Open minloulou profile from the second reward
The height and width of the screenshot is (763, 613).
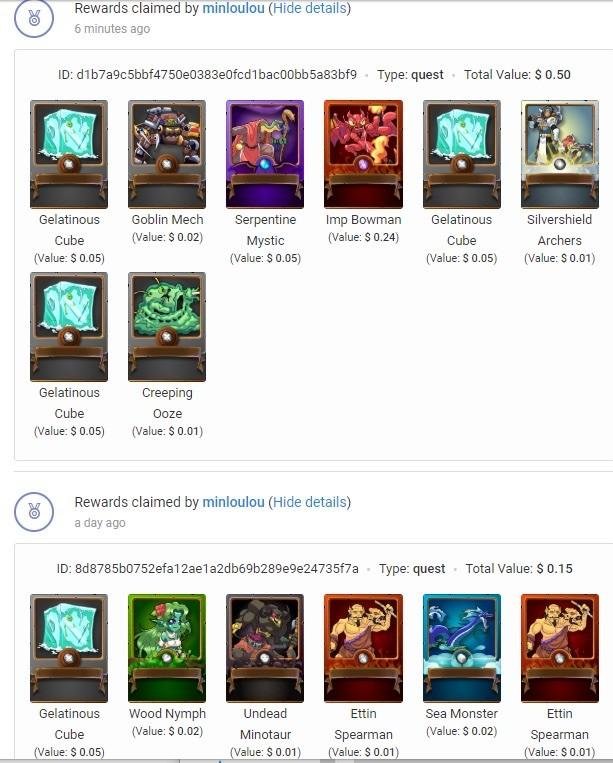click(x=234, y=502)
